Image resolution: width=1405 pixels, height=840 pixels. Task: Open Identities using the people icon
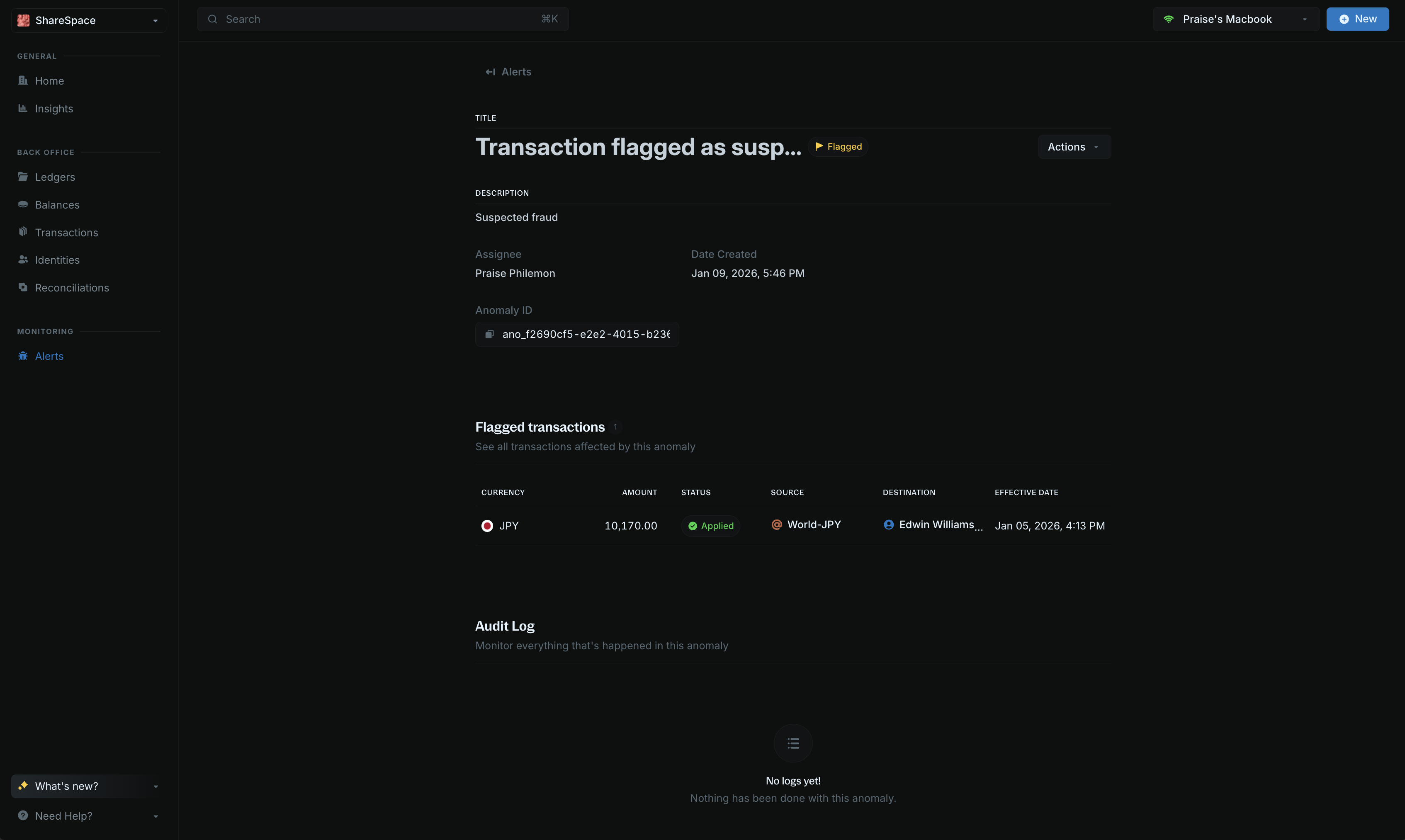tap(23, 259)
